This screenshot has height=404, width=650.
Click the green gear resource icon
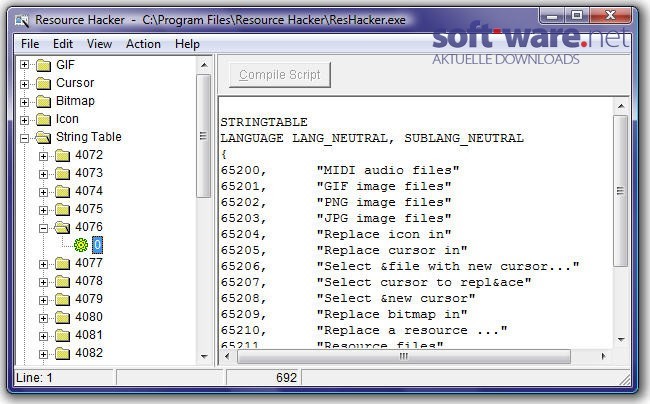pyautogui.click(x=81, y=245)
